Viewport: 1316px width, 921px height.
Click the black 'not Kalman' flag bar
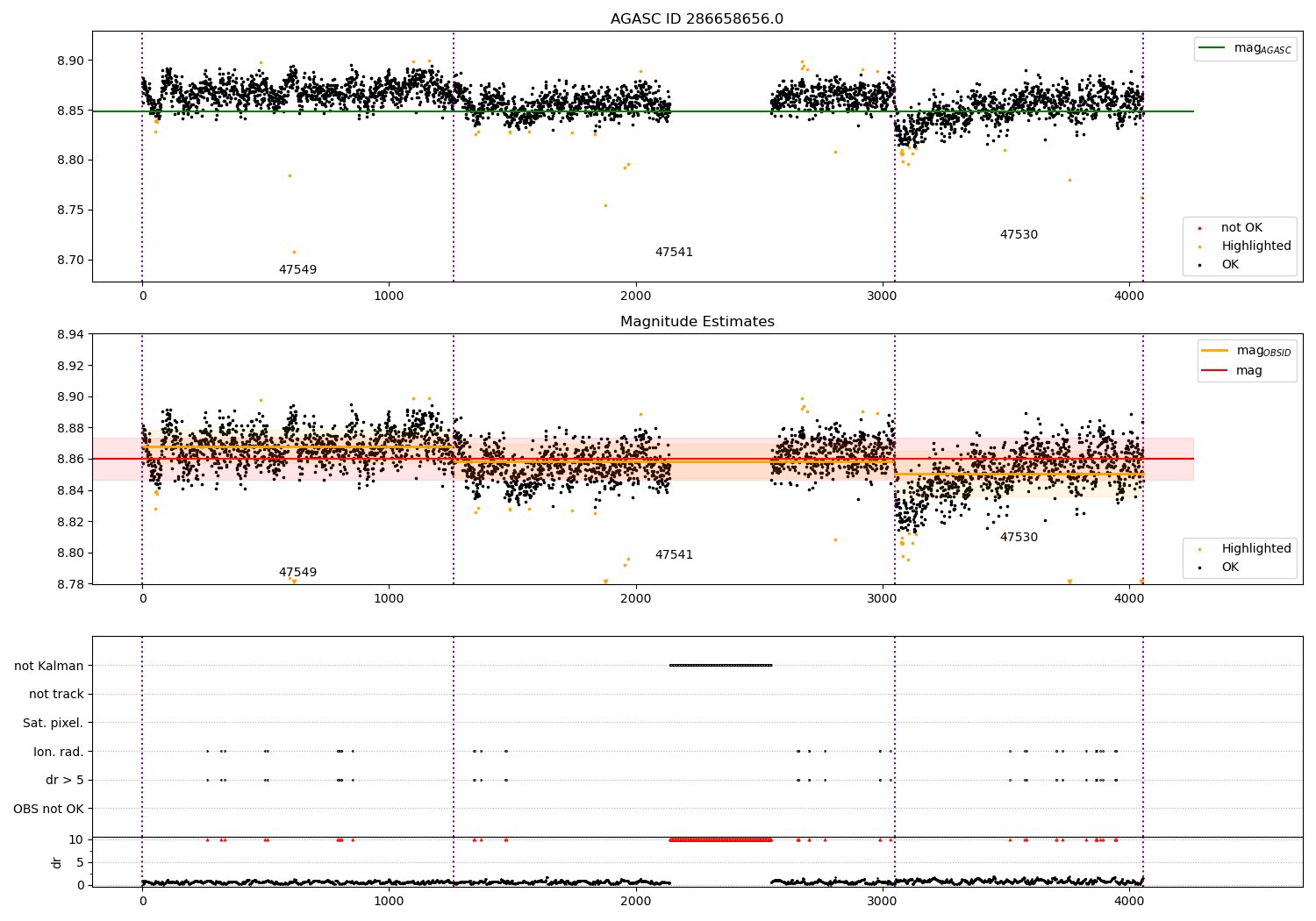(720, 665)
